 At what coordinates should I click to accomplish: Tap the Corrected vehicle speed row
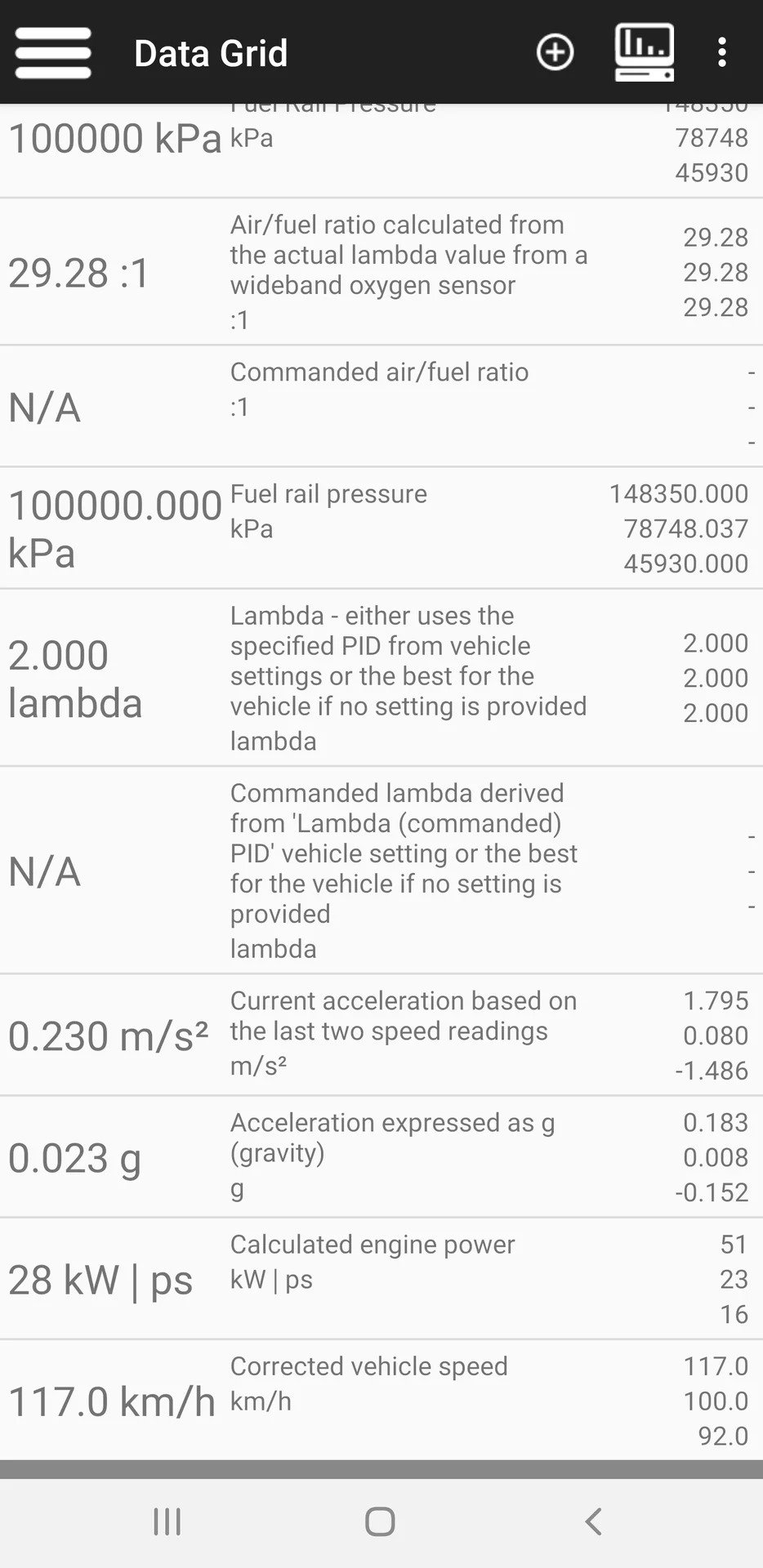pos(381,1399)
